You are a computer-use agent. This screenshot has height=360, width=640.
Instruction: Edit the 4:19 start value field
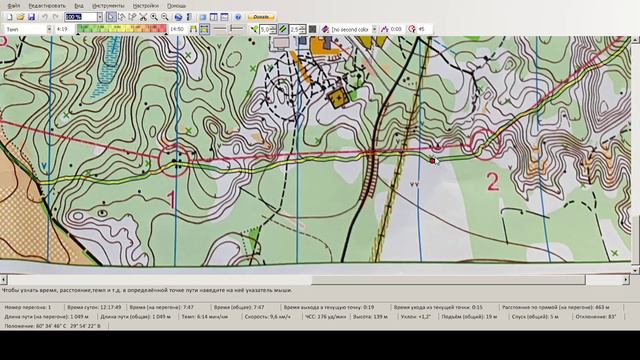pos(63,29)
